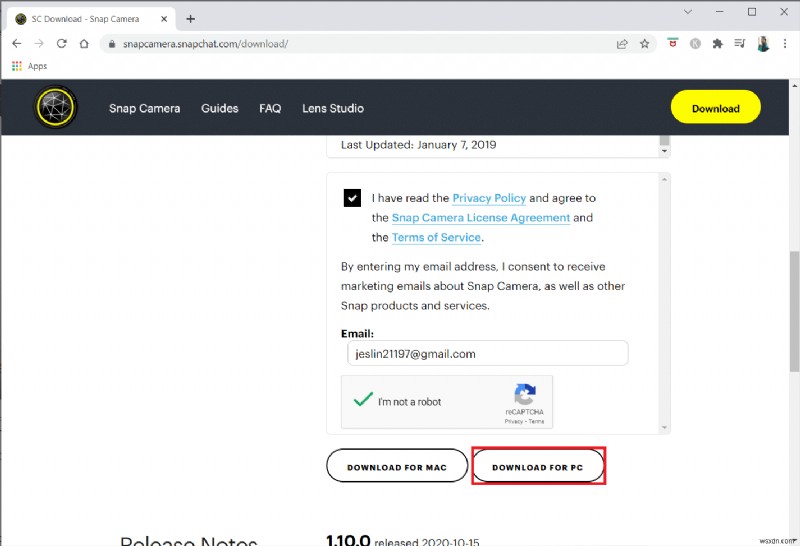Click the lock icon in the address bar
Screen dimensions: 800x546
point(112,44)
